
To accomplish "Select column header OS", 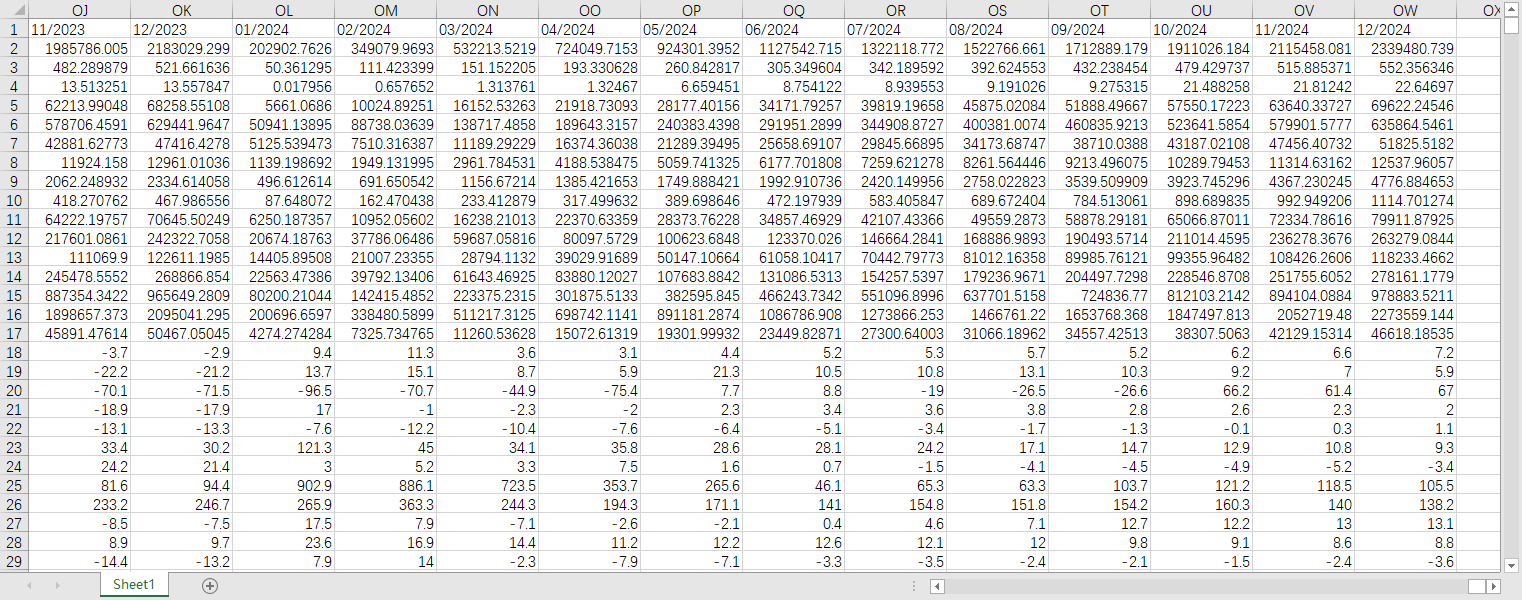I will pos(997,10).
